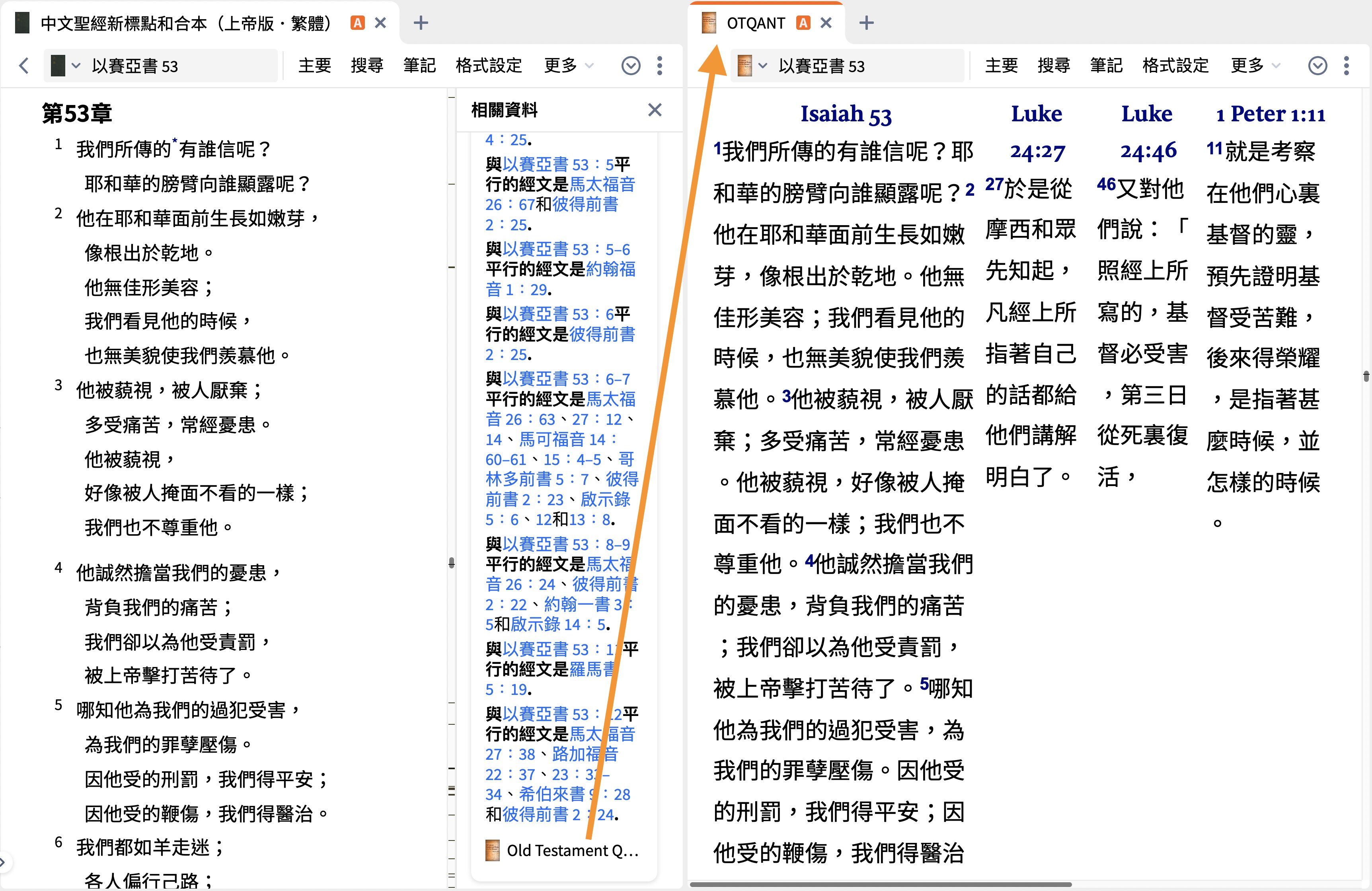This screenshot has width=1372, height=891.
Task: Click verse number 4 in left pane
Action: click(x=58, y=568)
